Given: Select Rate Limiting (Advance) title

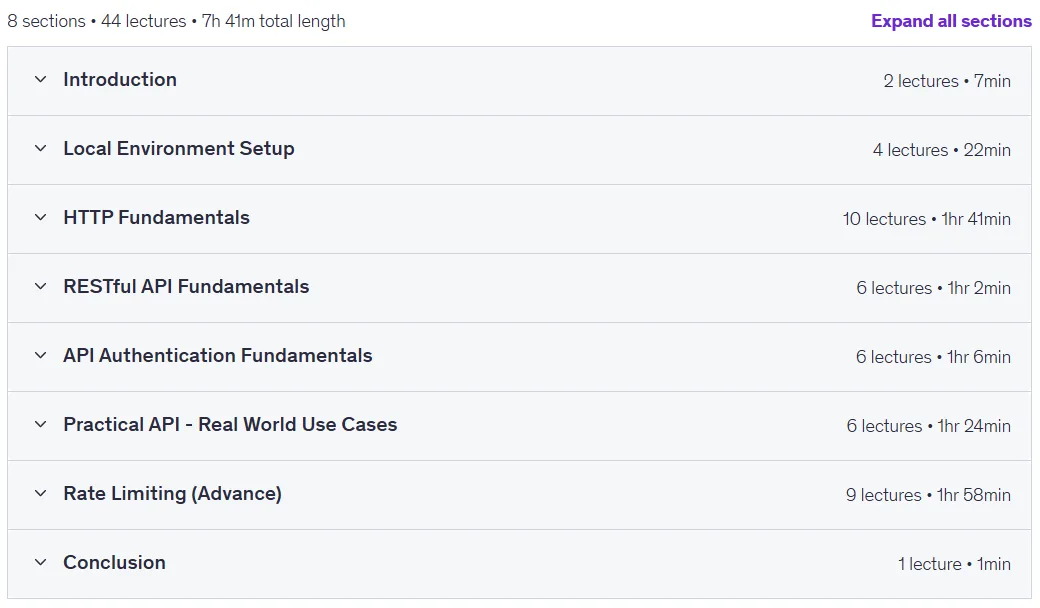Looking at the screenshot, I should [172, 493].
